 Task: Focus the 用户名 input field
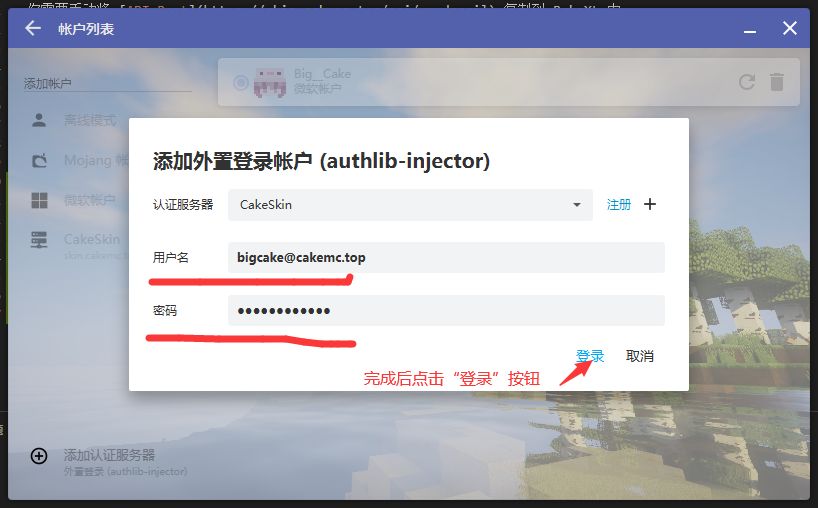(446, 258)
